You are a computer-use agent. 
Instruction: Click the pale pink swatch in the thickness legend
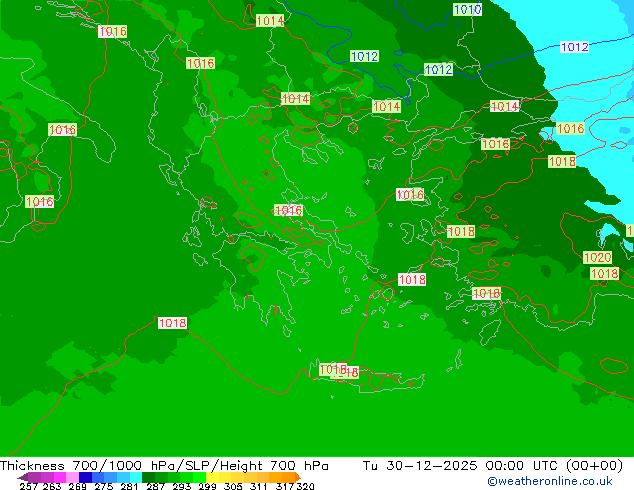click(x=72, y=477)
